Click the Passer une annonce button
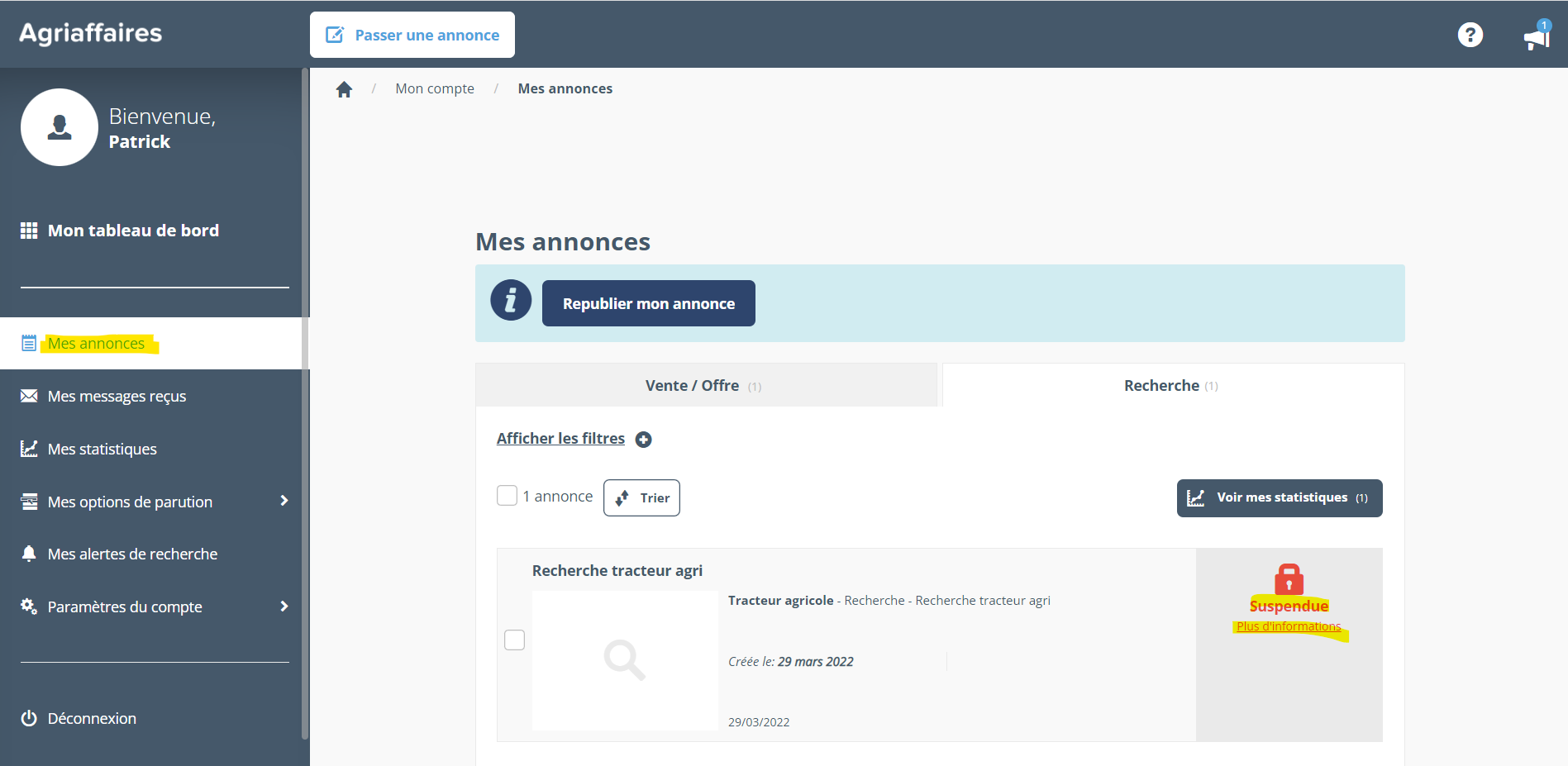Screen dimensions: 1568x766 (412, 35)
